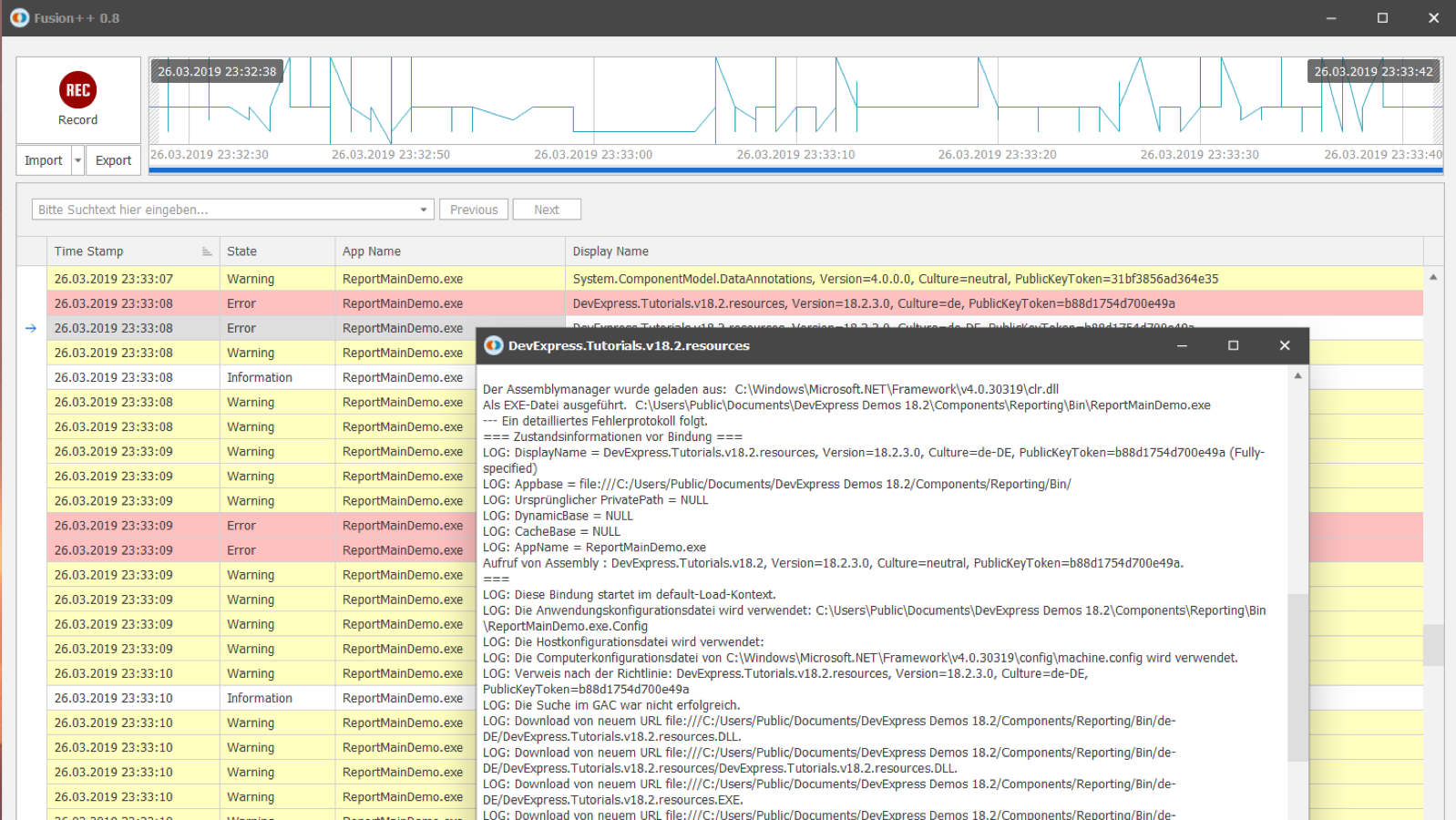This screenshot has height=820, width=1456.
Task: Open the Import dropdown arrow
Action: pyautogui.click(x=77, y=160)
